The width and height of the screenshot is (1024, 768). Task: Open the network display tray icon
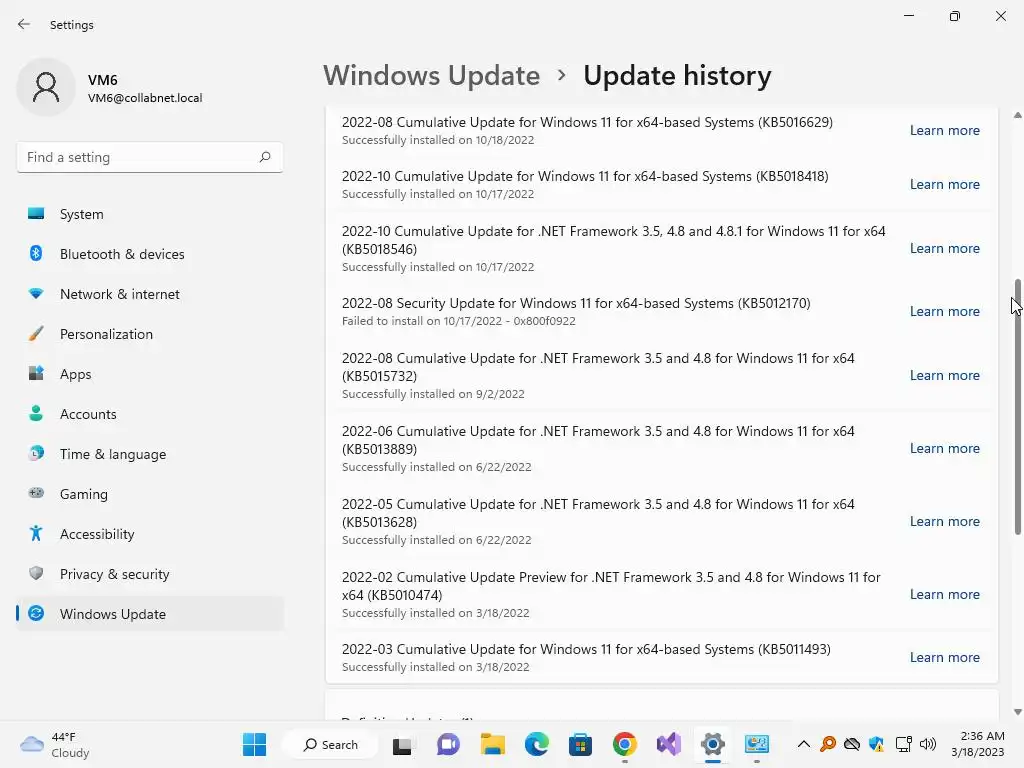click(x=903, y=744)
